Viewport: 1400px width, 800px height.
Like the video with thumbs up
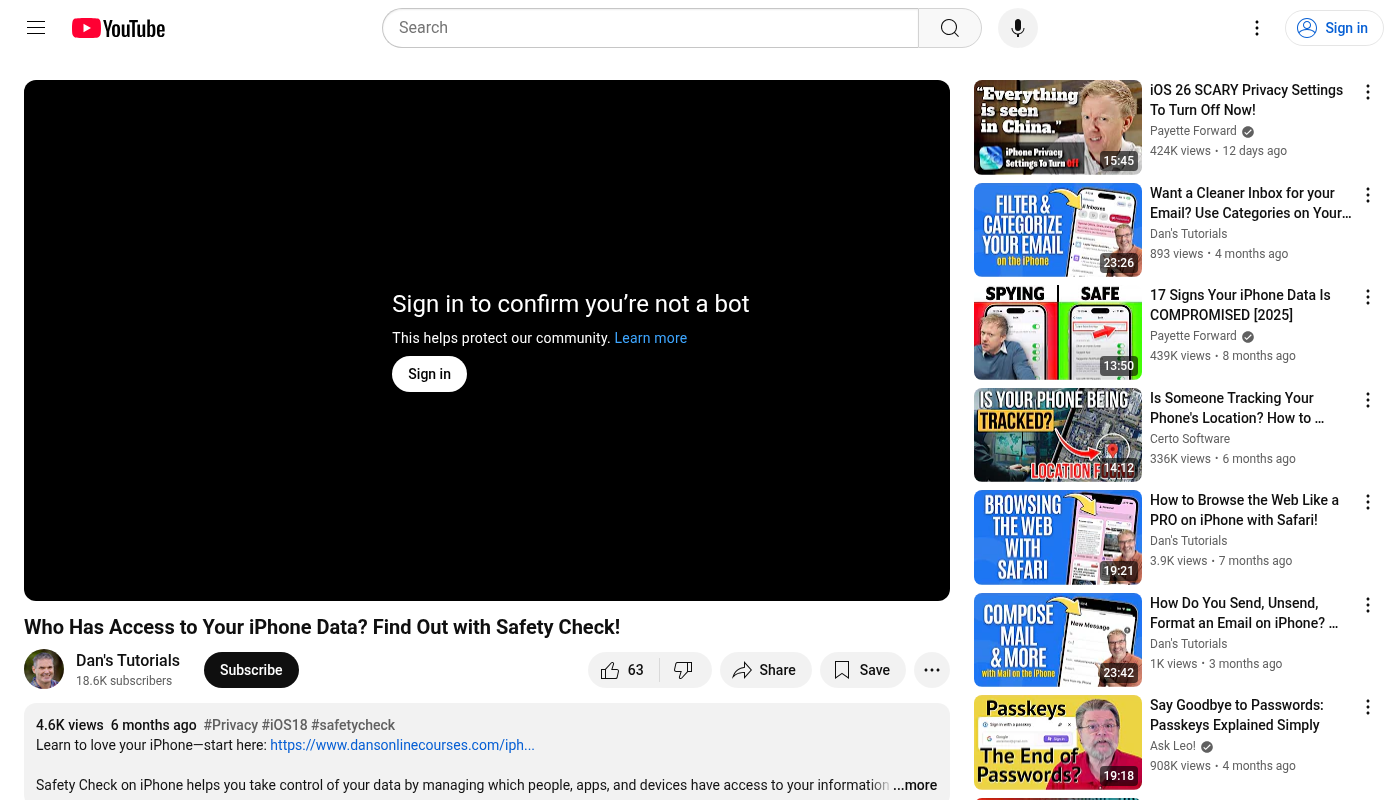coord(623,670)
